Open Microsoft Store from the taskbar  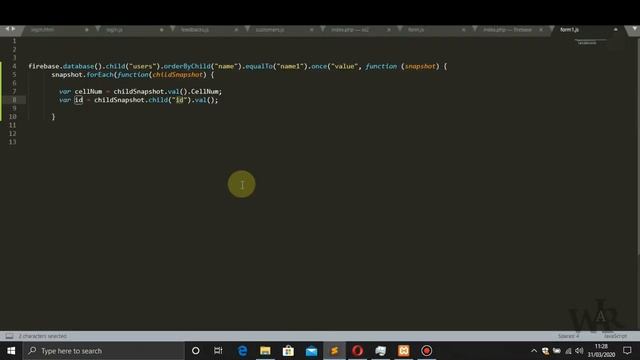(x=288, y=351)
